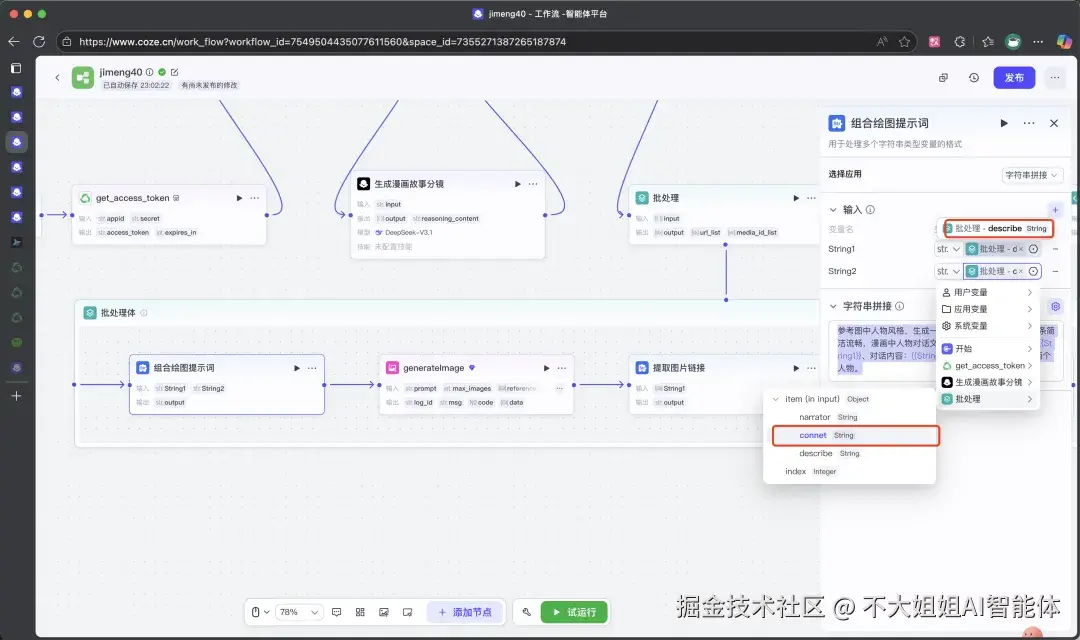
Task: Run the 提取图片链接 node
Action: tap(796, 368)
